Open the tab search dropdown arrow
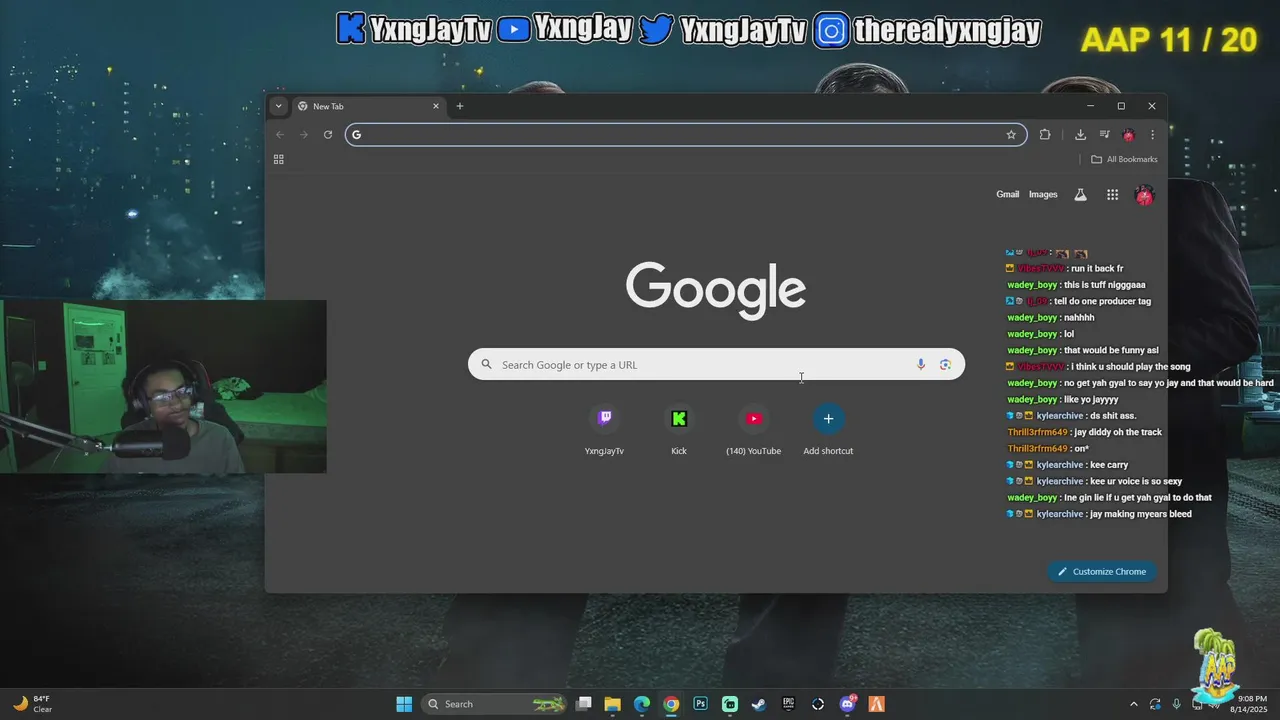 [x=278, y=106]
